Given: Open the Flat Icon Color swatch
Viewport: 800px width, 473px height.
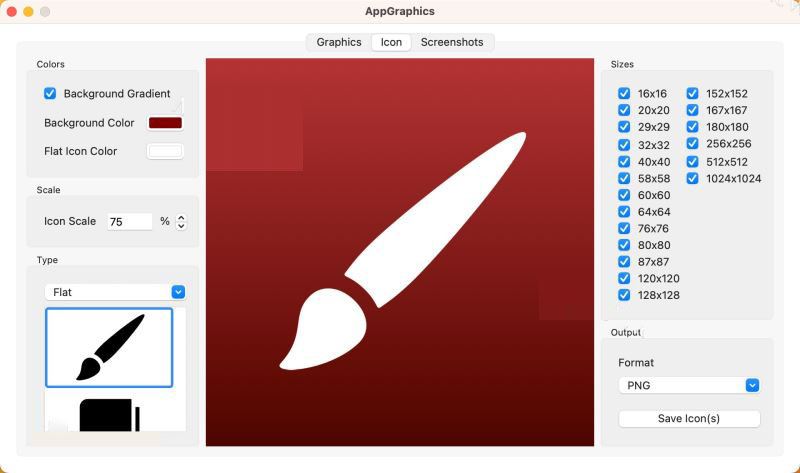Looking at the screenshot, I should coord(165,151).
